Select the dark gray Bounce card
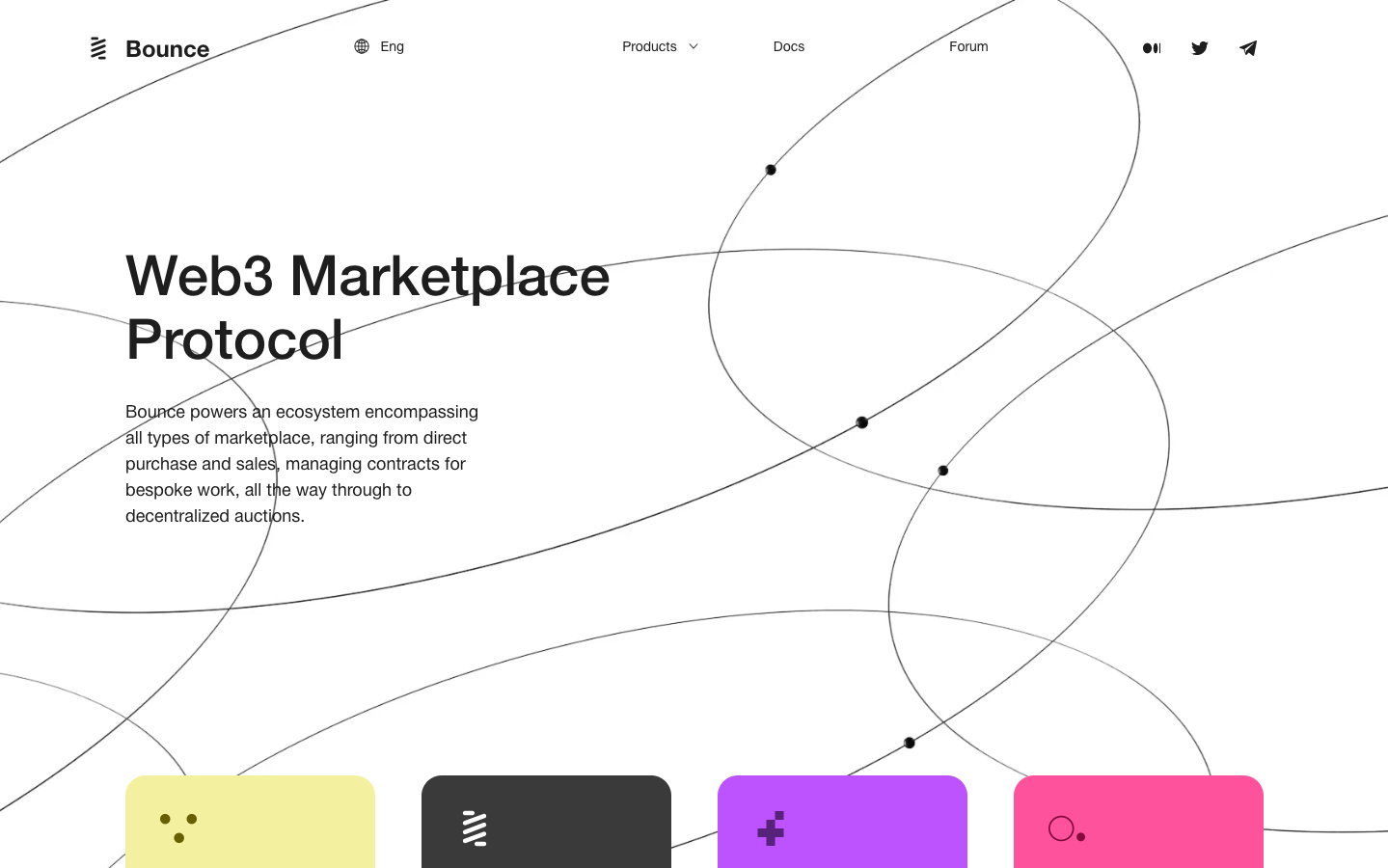 pyautogui.click(x=546, y=822)
